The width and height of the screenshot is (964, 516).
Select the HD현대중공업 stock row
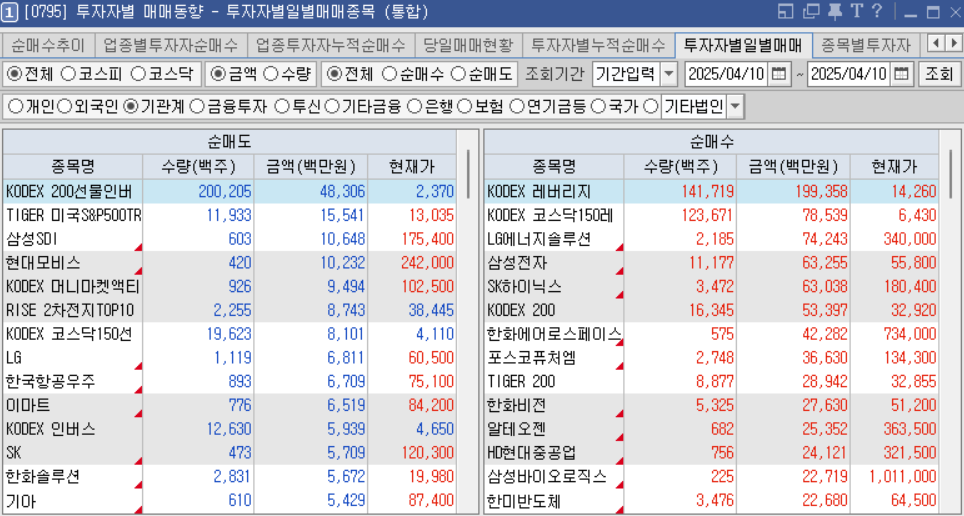pyautogui.click(x=711, y=453)
